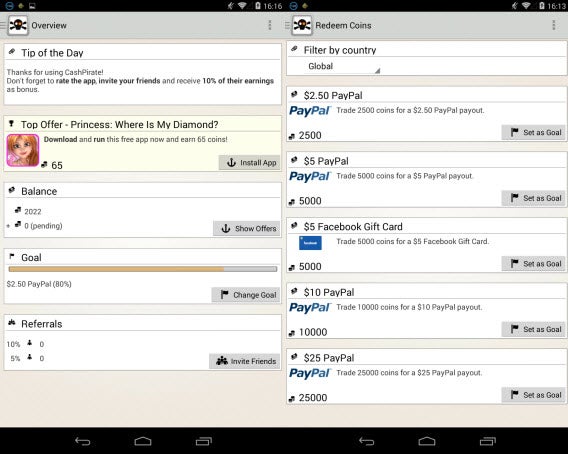Tap the coin icon beside 65 reward
The width and height of the screenshot is (568, 454).
44,164
